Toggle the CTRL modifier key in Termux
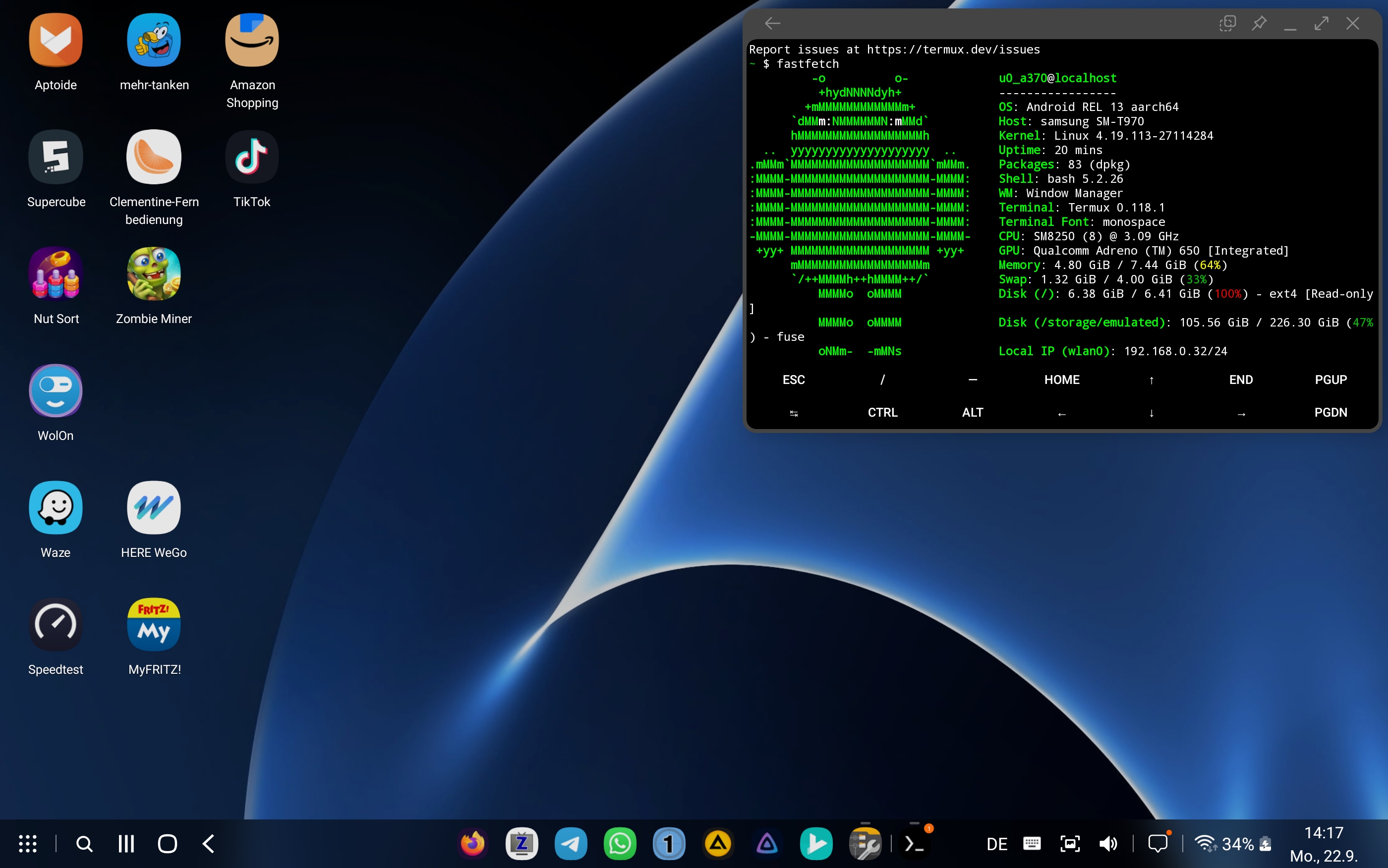The image size is (1388, 868). [x=882, y=412]
